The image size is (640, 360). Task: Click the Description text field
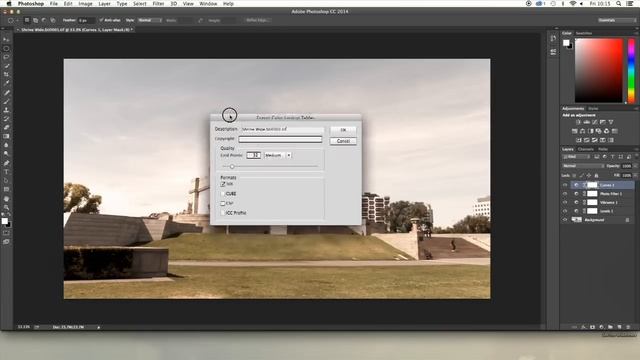coord(282,129)
